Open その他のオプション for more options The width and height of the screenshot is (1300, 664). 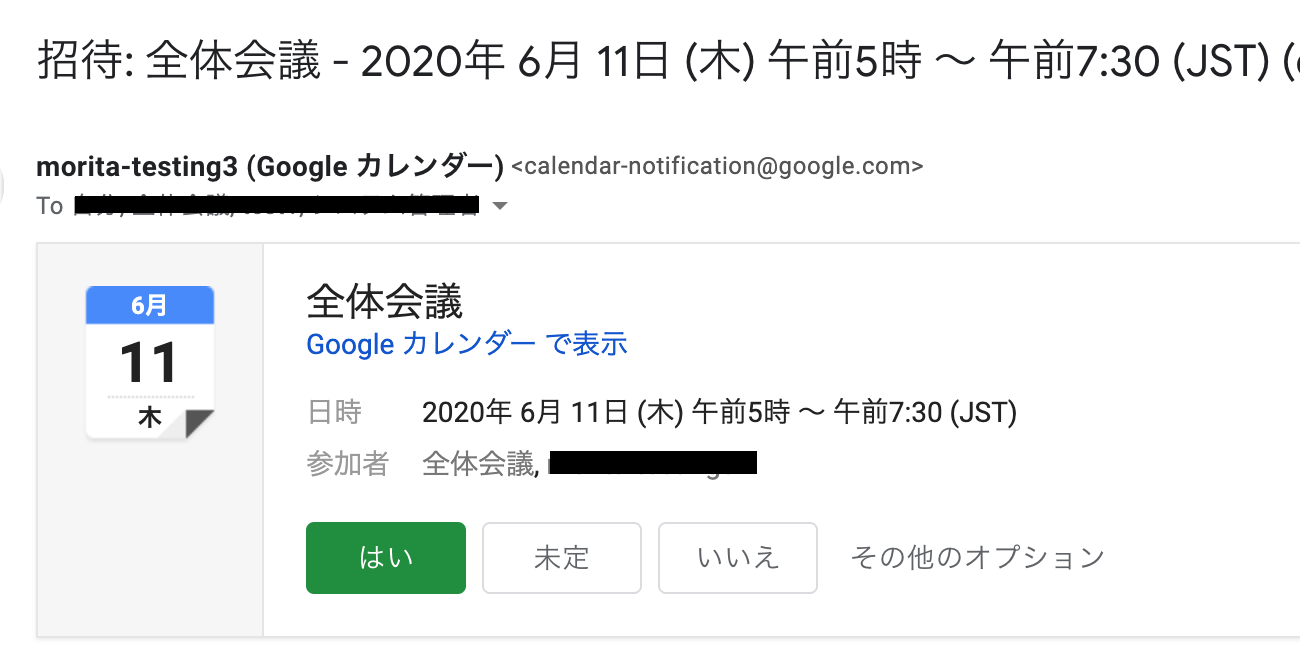977,557
